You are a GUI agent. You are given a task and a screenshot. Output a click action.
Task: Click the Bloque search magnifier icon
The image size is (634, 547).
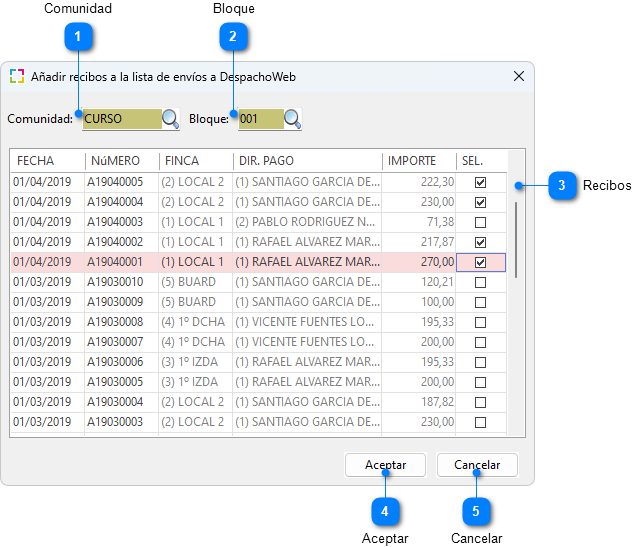tap(293, 119)
